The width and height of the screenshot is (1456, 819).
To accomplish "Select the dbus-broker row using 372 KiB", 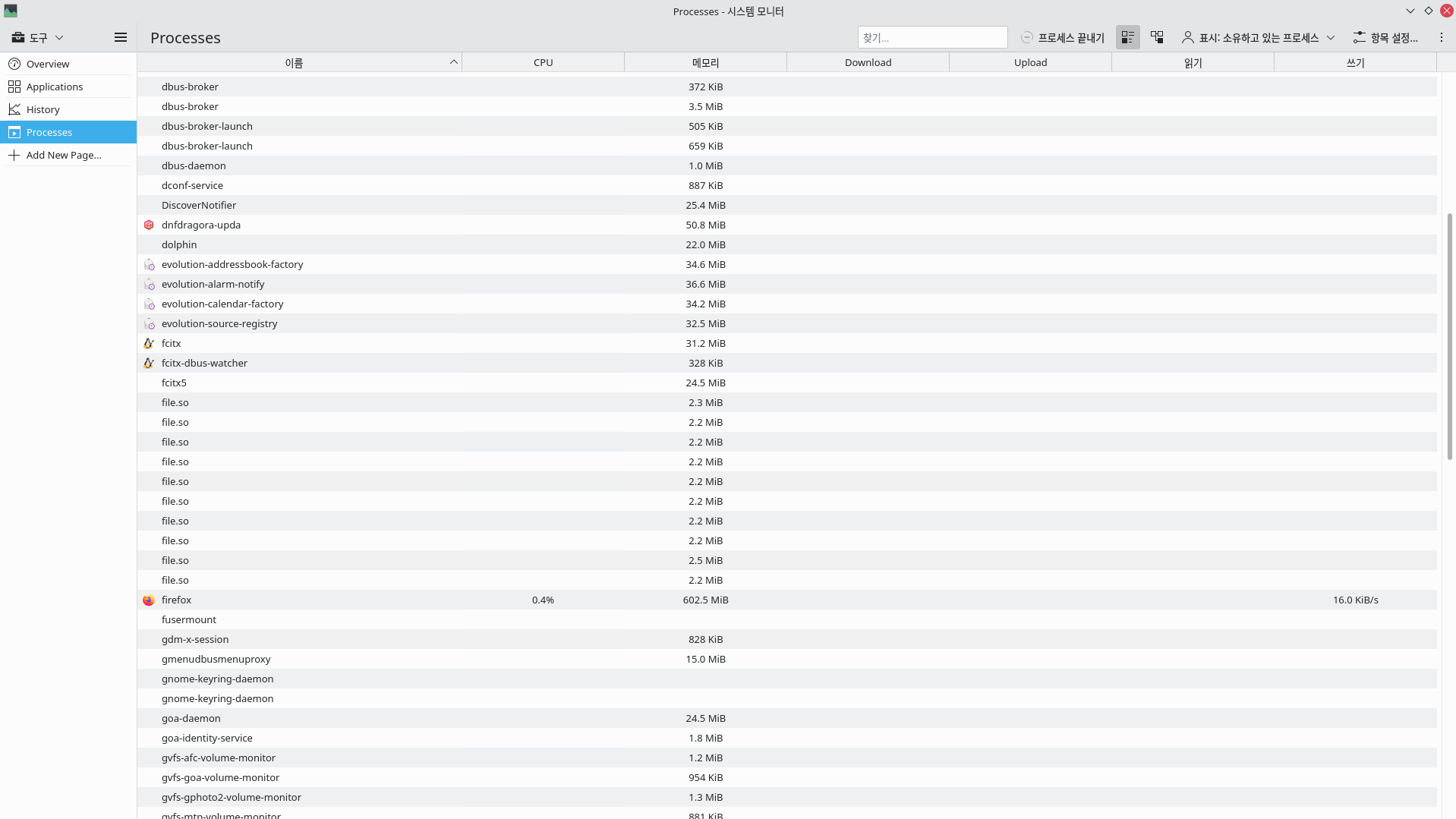I will (786, 87).
